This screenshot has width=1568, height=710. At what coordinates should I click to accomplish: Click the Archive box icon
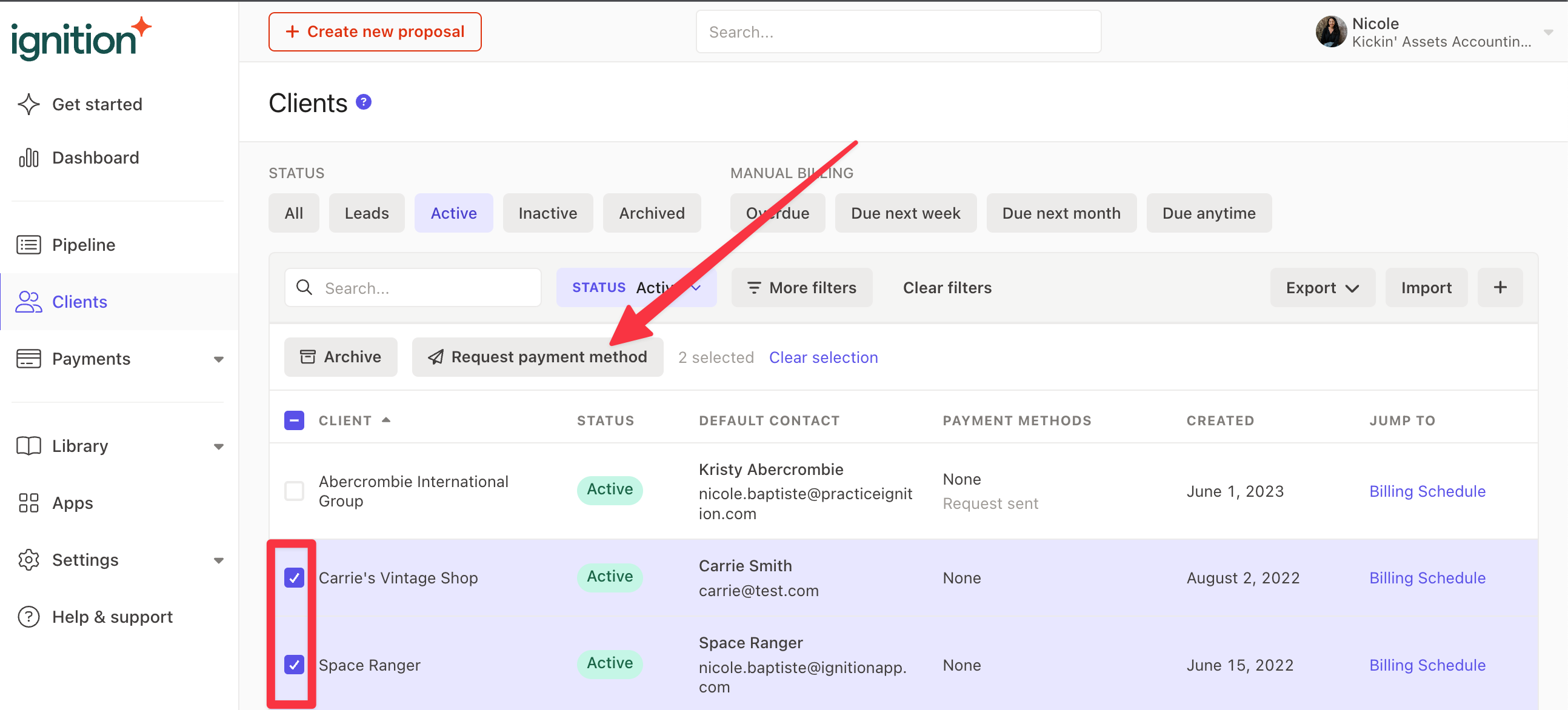pos(308,357)
